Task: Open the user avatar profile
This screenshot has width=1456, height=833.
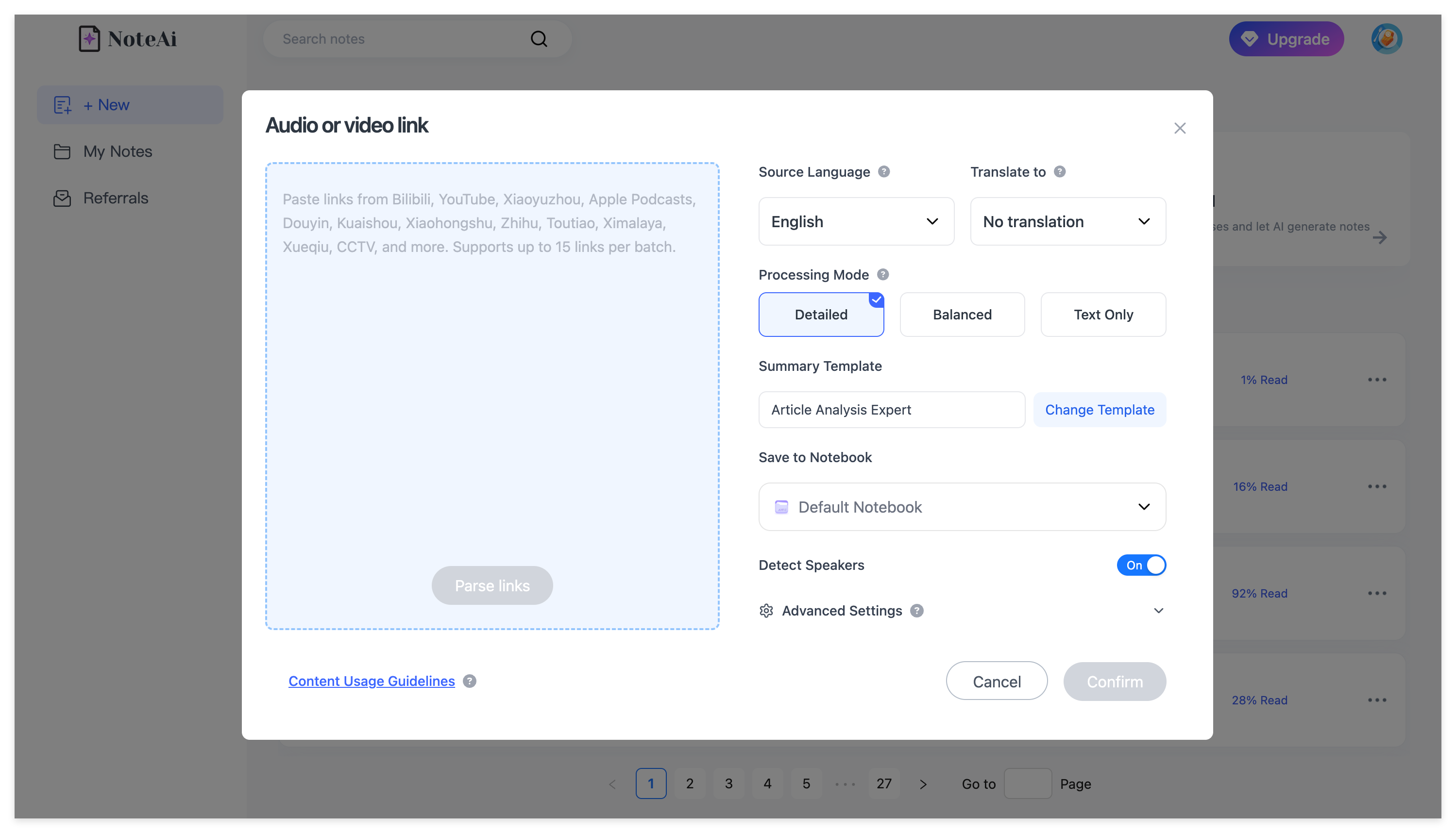Action: [x=1386, y=38]
